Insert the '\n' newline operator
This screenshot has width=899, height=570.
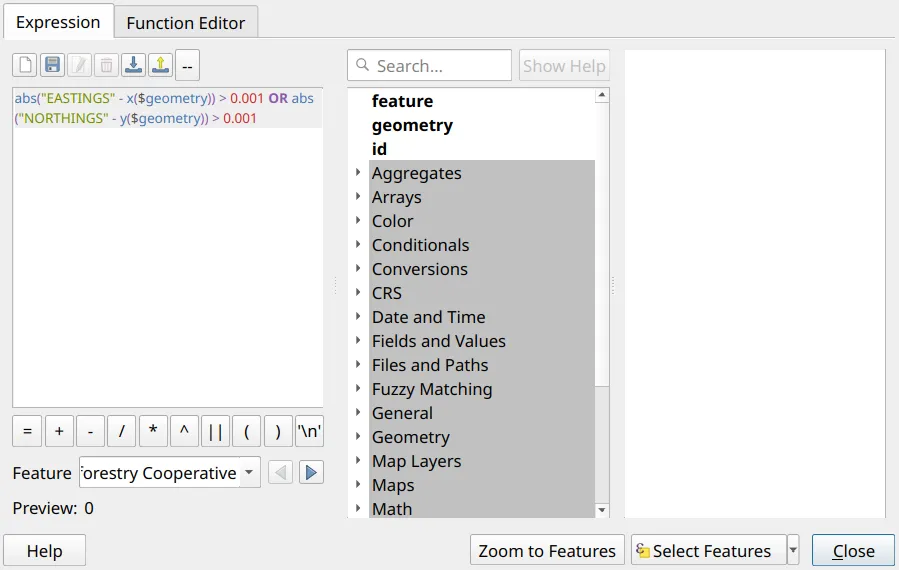click(x=310, y=431)
